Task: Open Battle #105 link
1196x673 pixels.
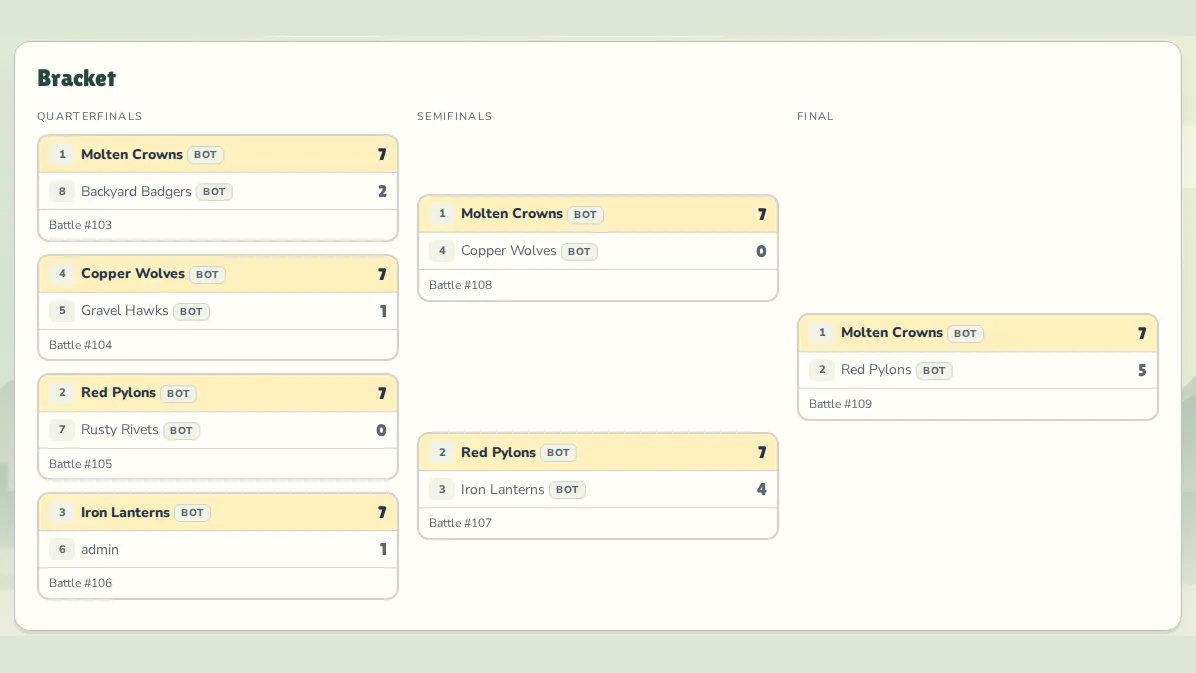Action: (80, 464)
